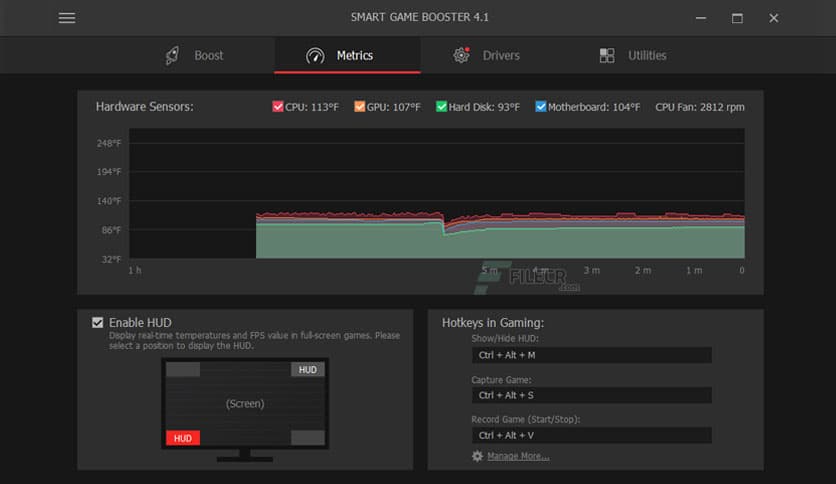Disable the Motherboard sensor checkbox

point(541,107)
